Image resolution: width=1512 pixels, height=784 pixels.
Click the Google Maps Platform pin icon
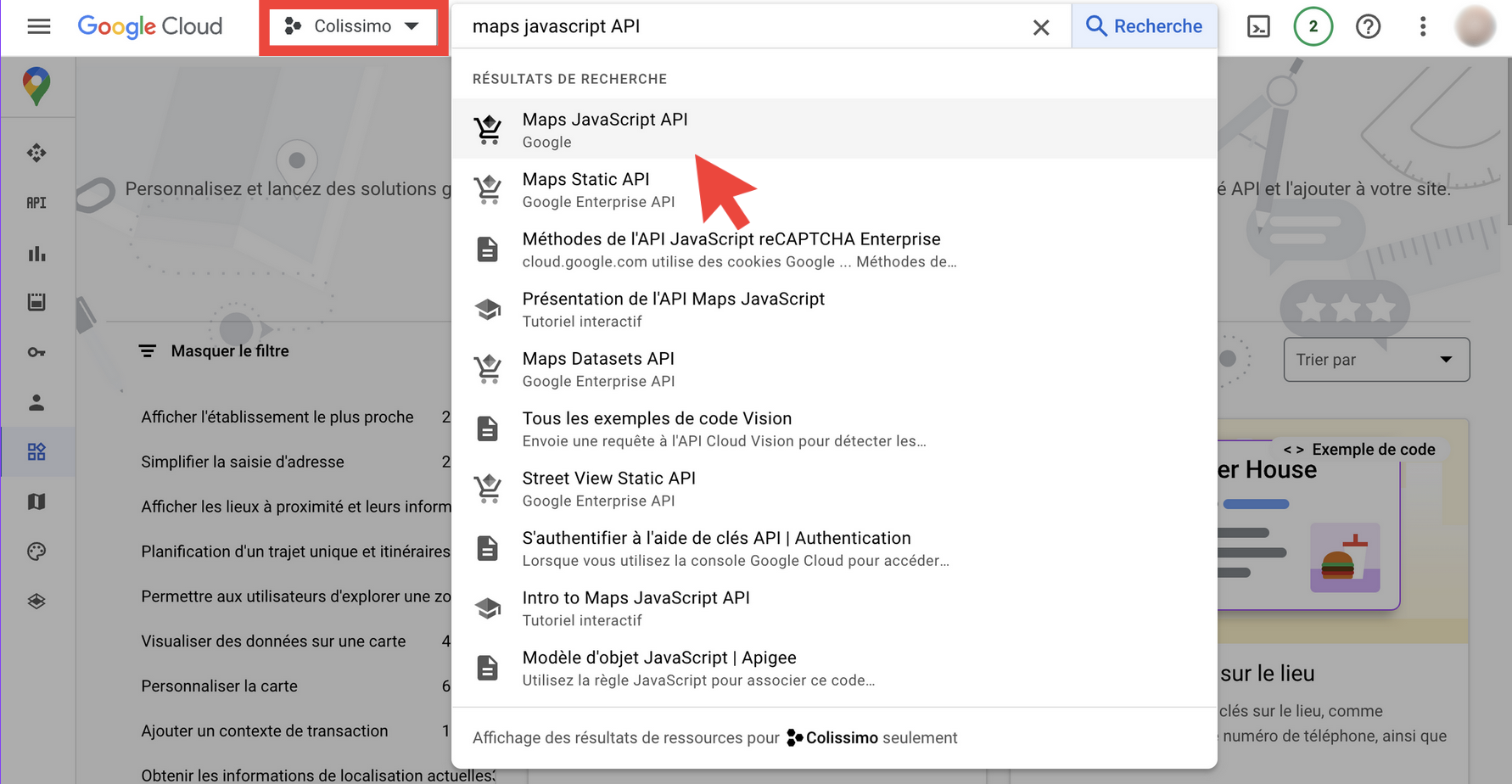click(36, 86)
